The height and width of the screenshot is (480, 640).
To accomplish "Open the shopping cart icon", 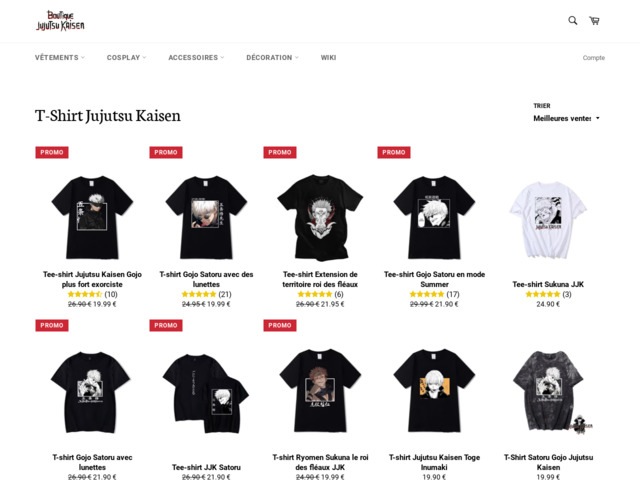I will (594, 20).
